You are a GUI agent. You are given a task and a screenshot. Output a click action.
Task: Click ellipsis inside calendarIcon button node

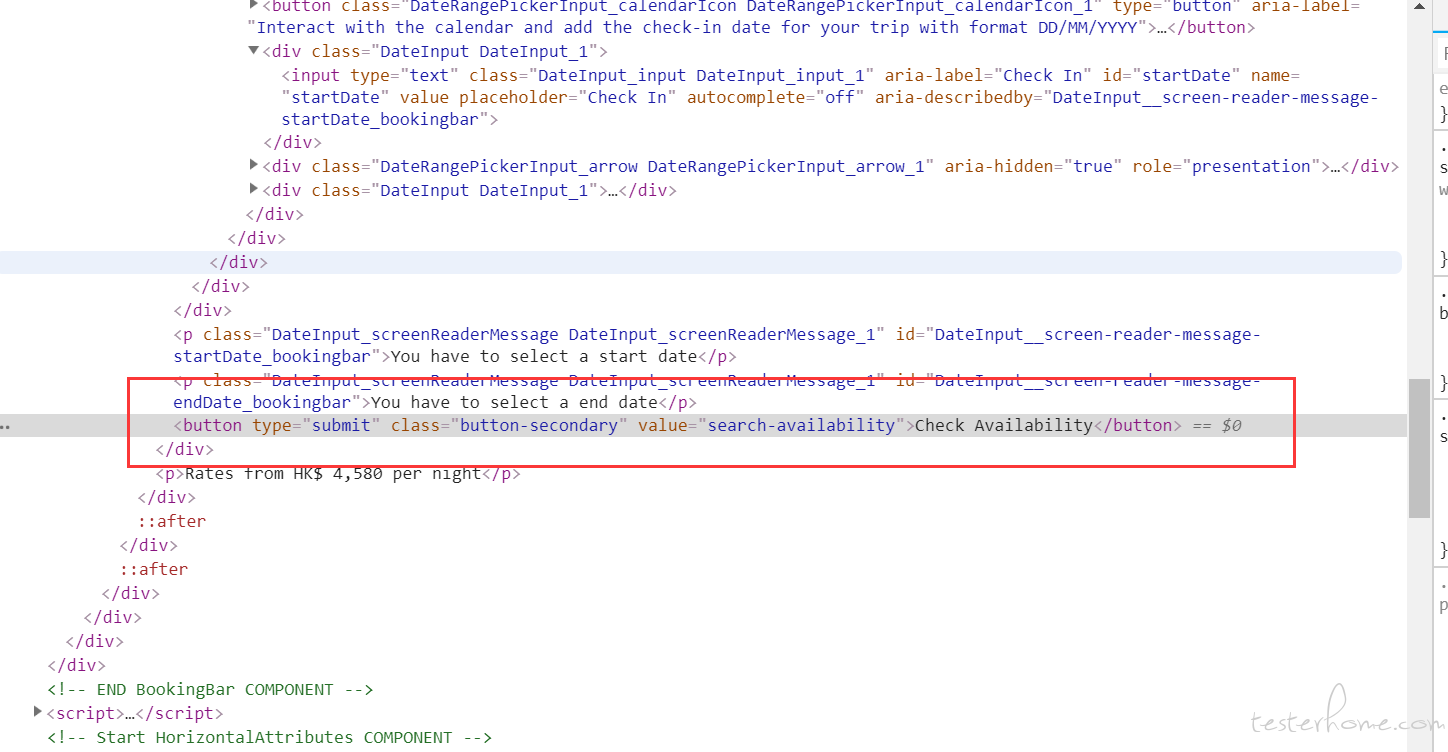coord(1162,28)
